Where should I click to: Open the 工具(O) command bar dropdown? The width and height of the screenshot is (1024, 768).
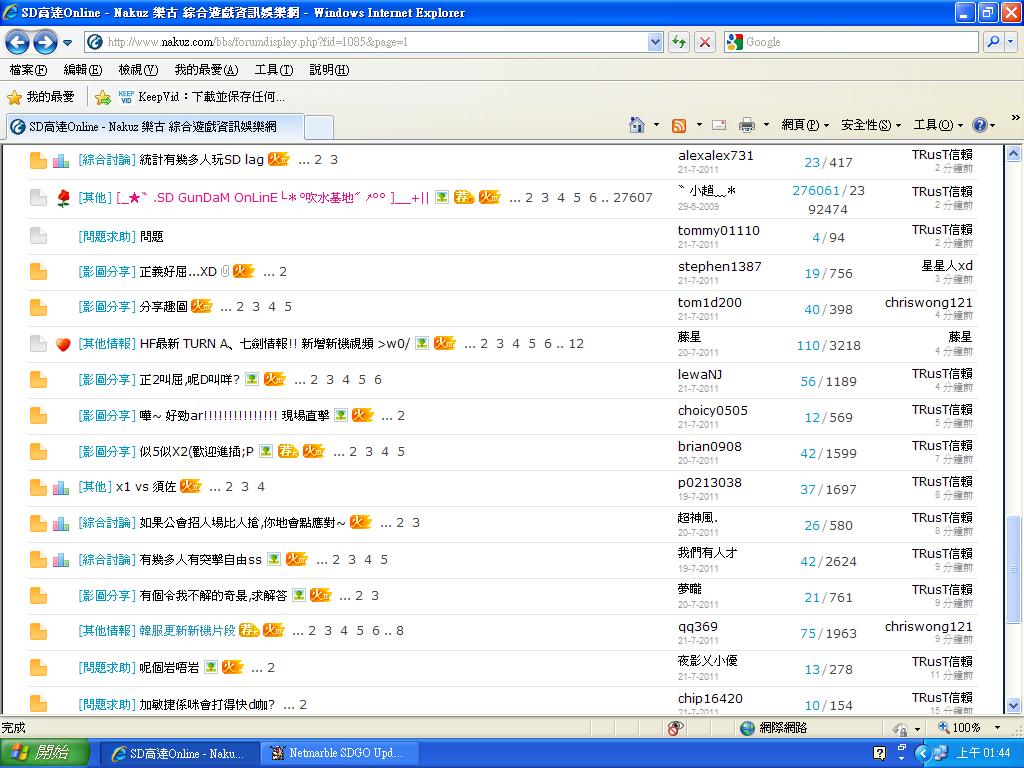(938, 125)
